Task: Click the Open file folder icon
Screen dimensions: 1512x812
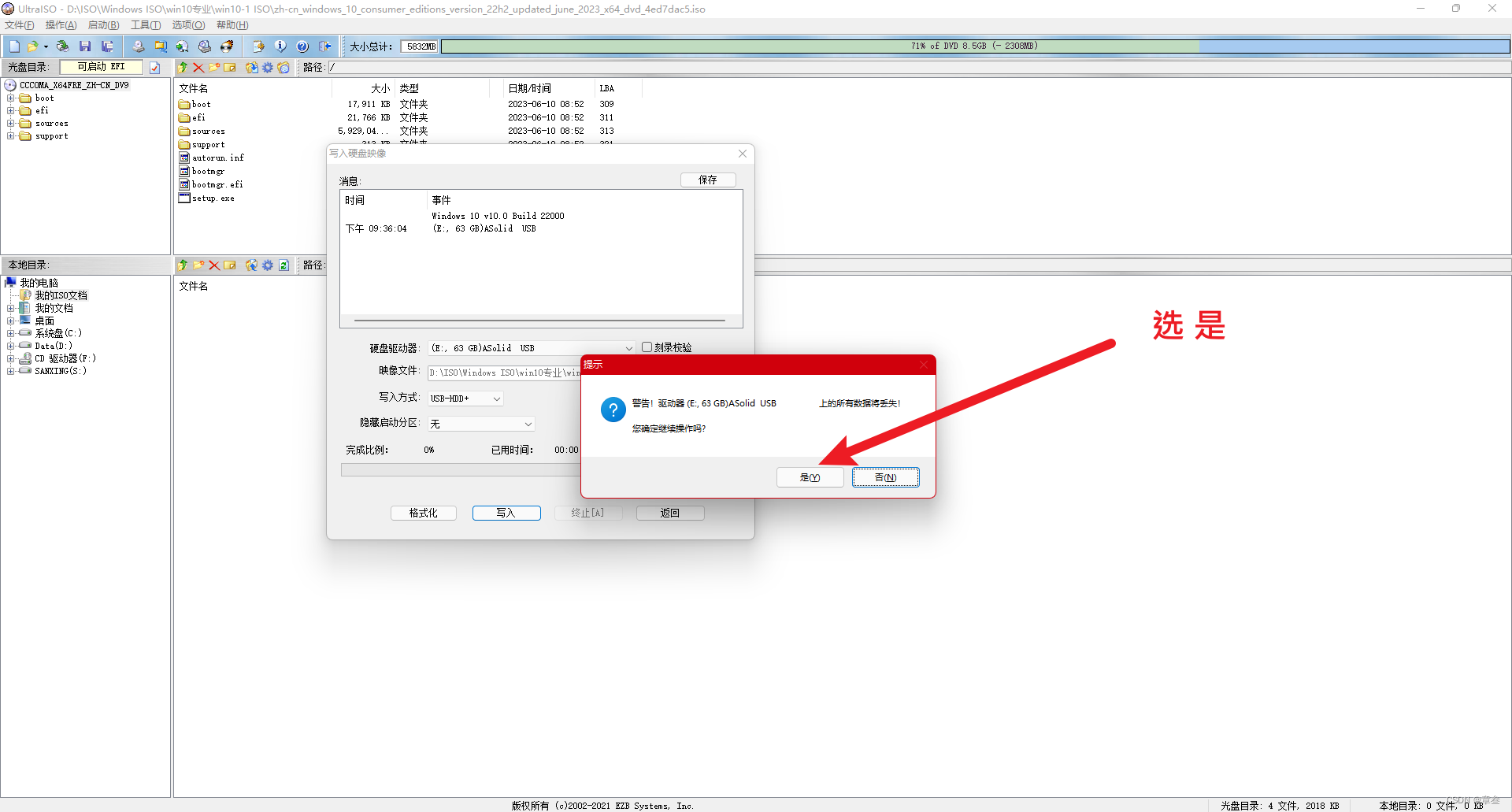Action: point(32,46)
